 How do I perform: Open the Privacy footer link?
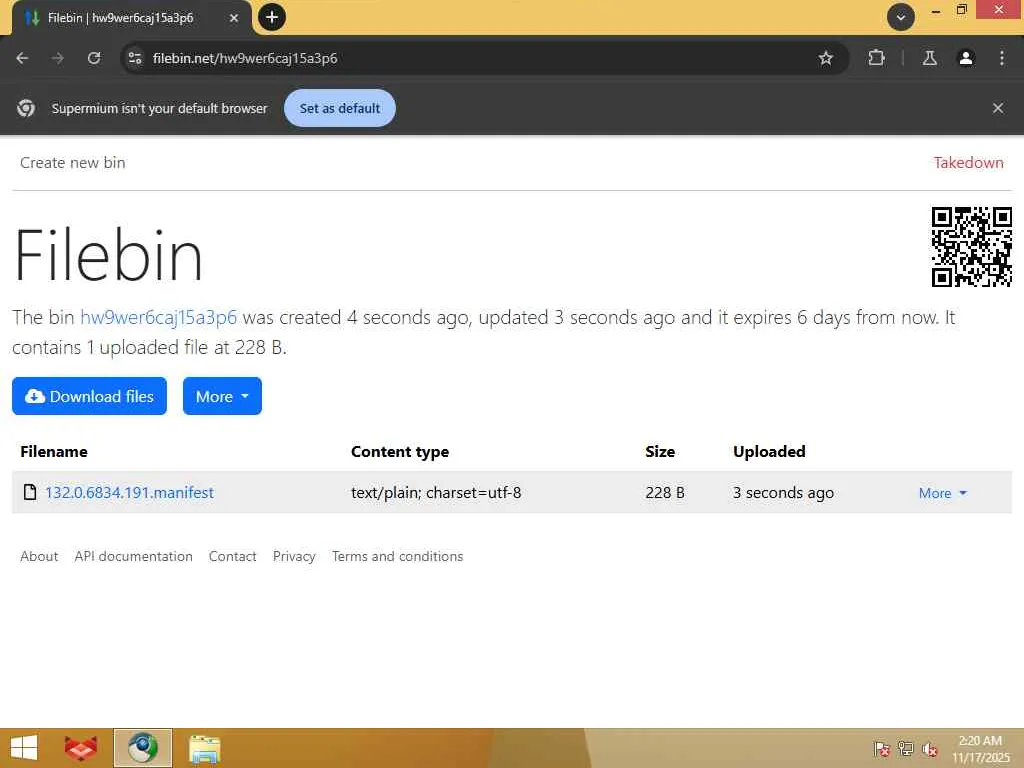294,556
